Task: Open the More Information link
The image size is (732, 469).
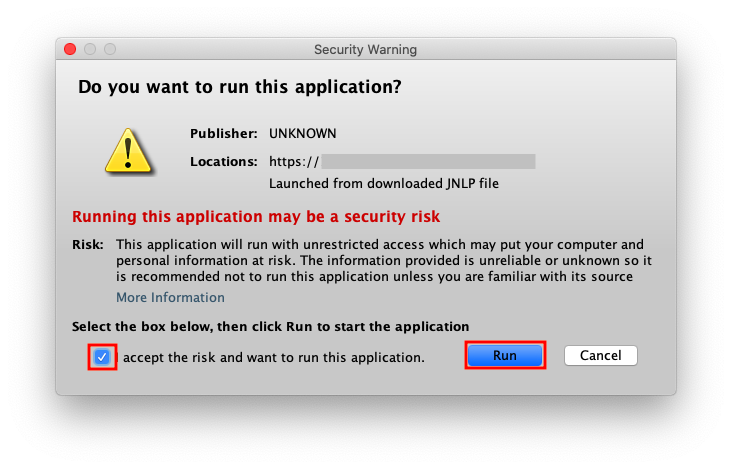Action: [170, 297]
